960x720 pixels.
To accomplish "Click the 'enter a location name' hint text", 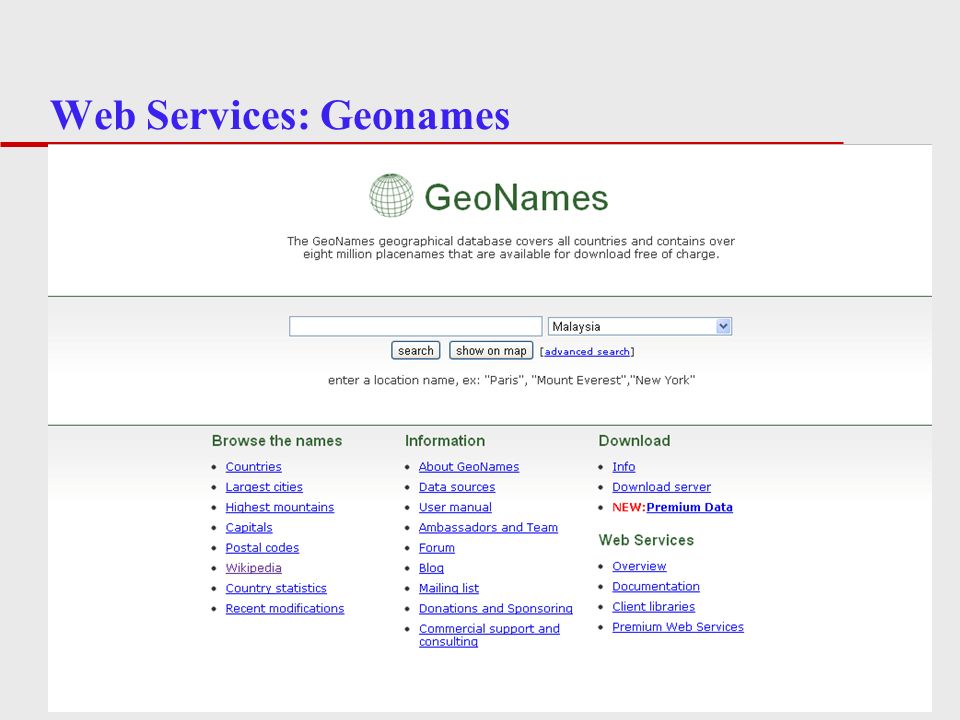I will tap(511, 380).
